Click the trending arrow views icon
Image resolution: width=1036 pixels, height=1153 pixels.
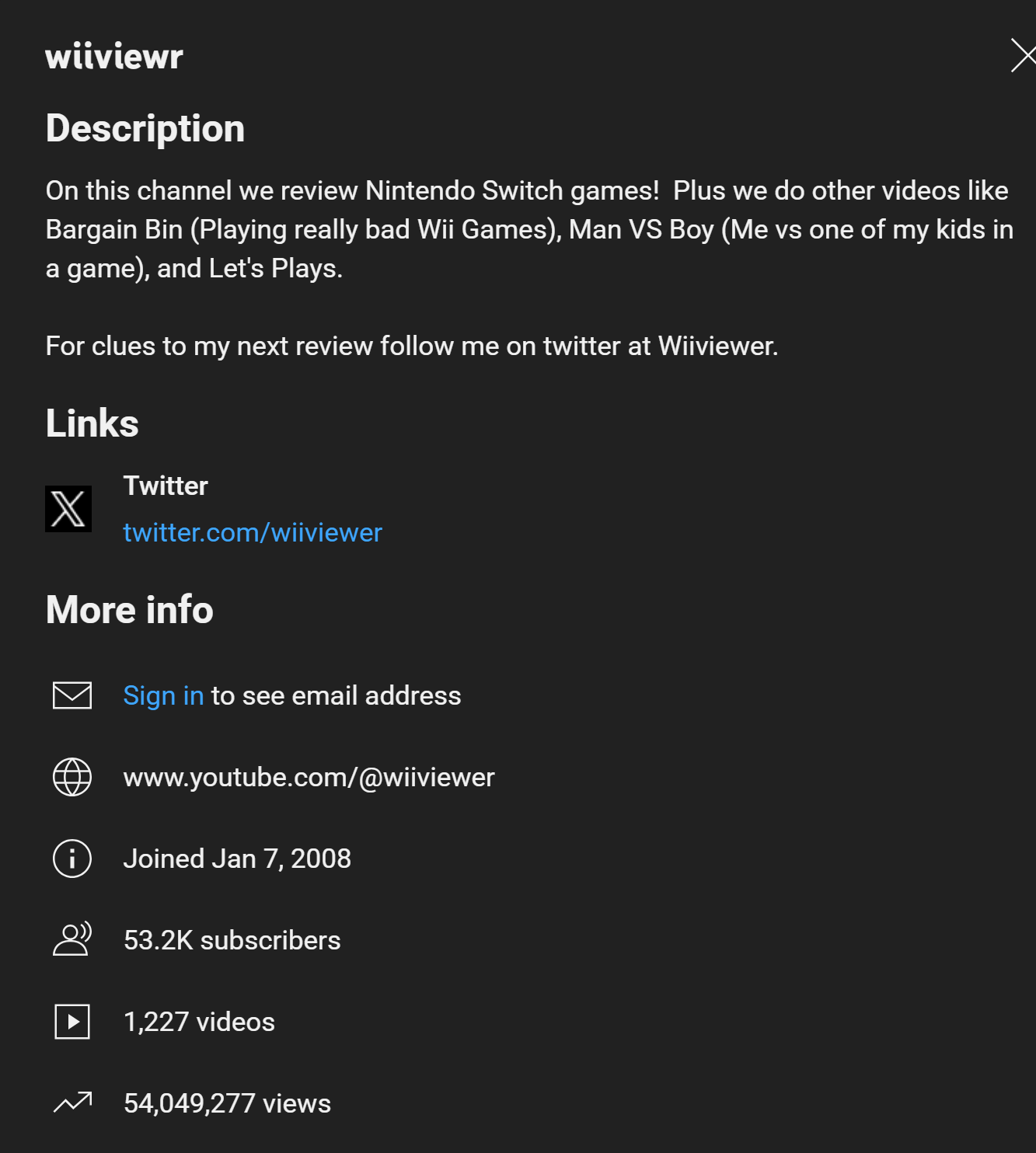(x=72, y=1102)
